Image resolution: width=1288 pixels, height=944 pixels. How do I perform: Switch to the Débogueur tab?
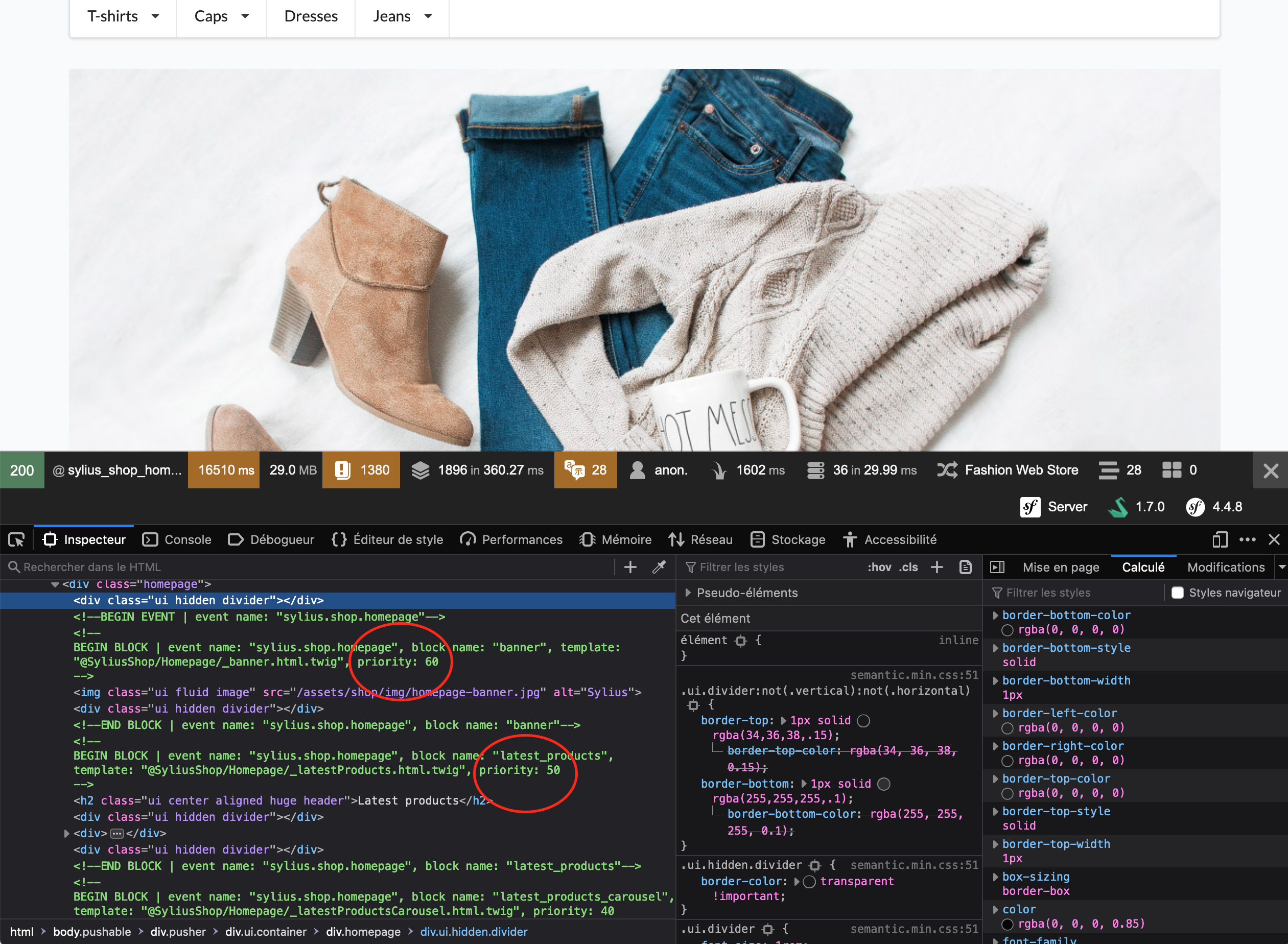[271, 539]
